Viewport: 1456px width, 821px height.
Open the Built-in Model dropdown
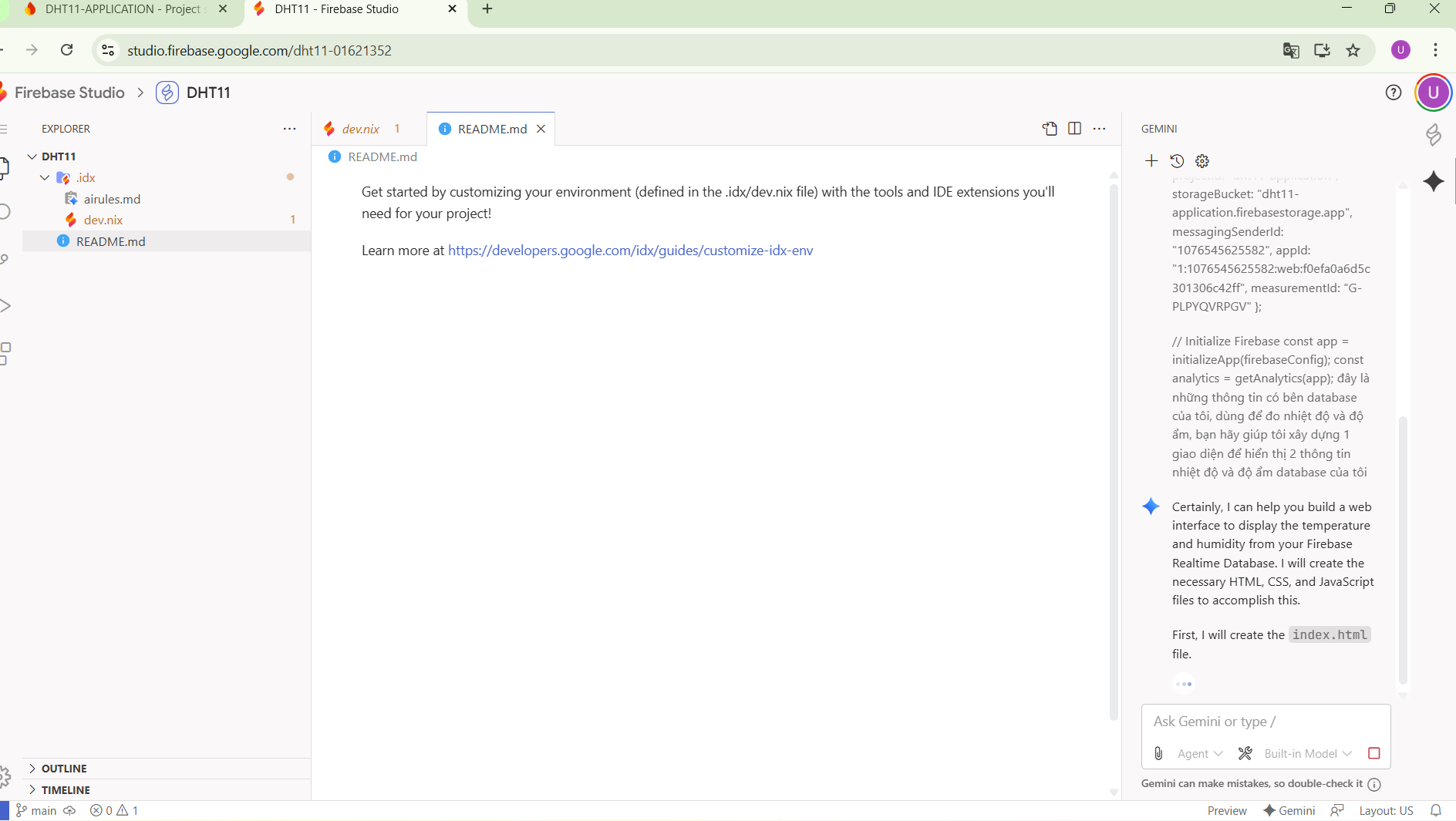pyautogui.click(x=1308, y=753)
